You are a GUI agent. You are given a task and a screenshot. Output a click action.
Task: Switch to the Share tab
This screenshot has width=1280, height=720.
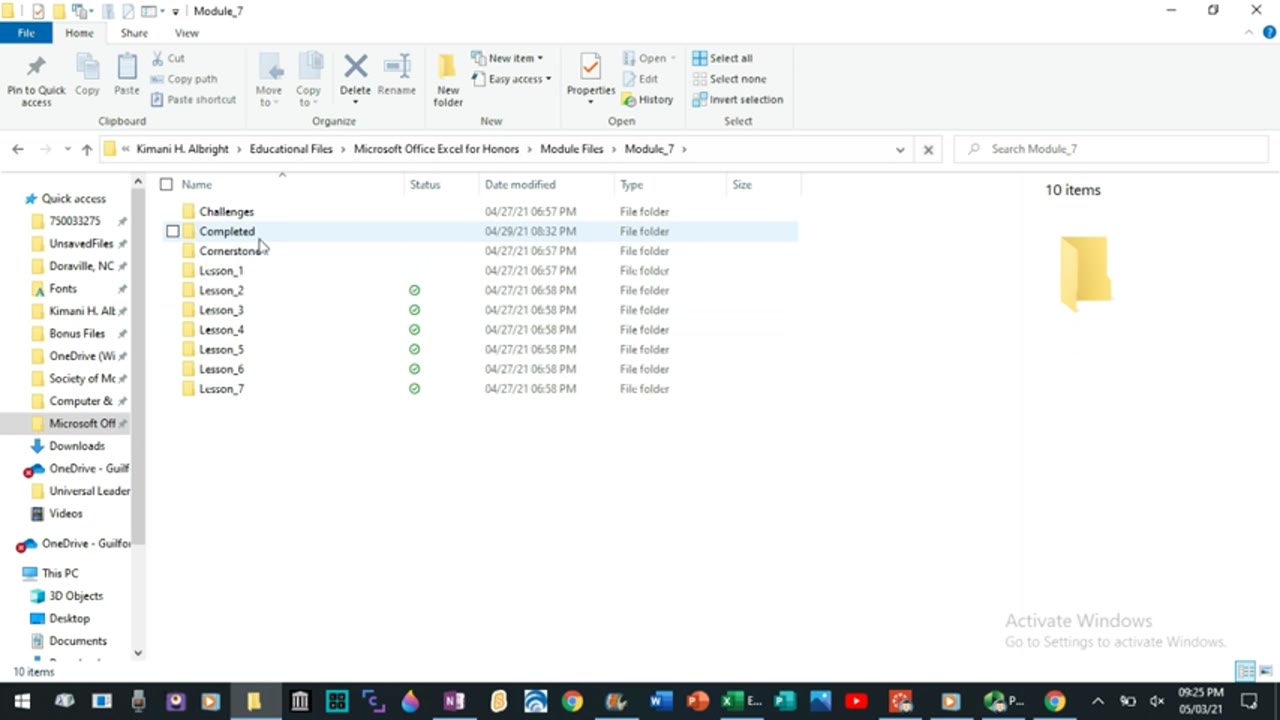pyautogui.click(x=134, y=33)
